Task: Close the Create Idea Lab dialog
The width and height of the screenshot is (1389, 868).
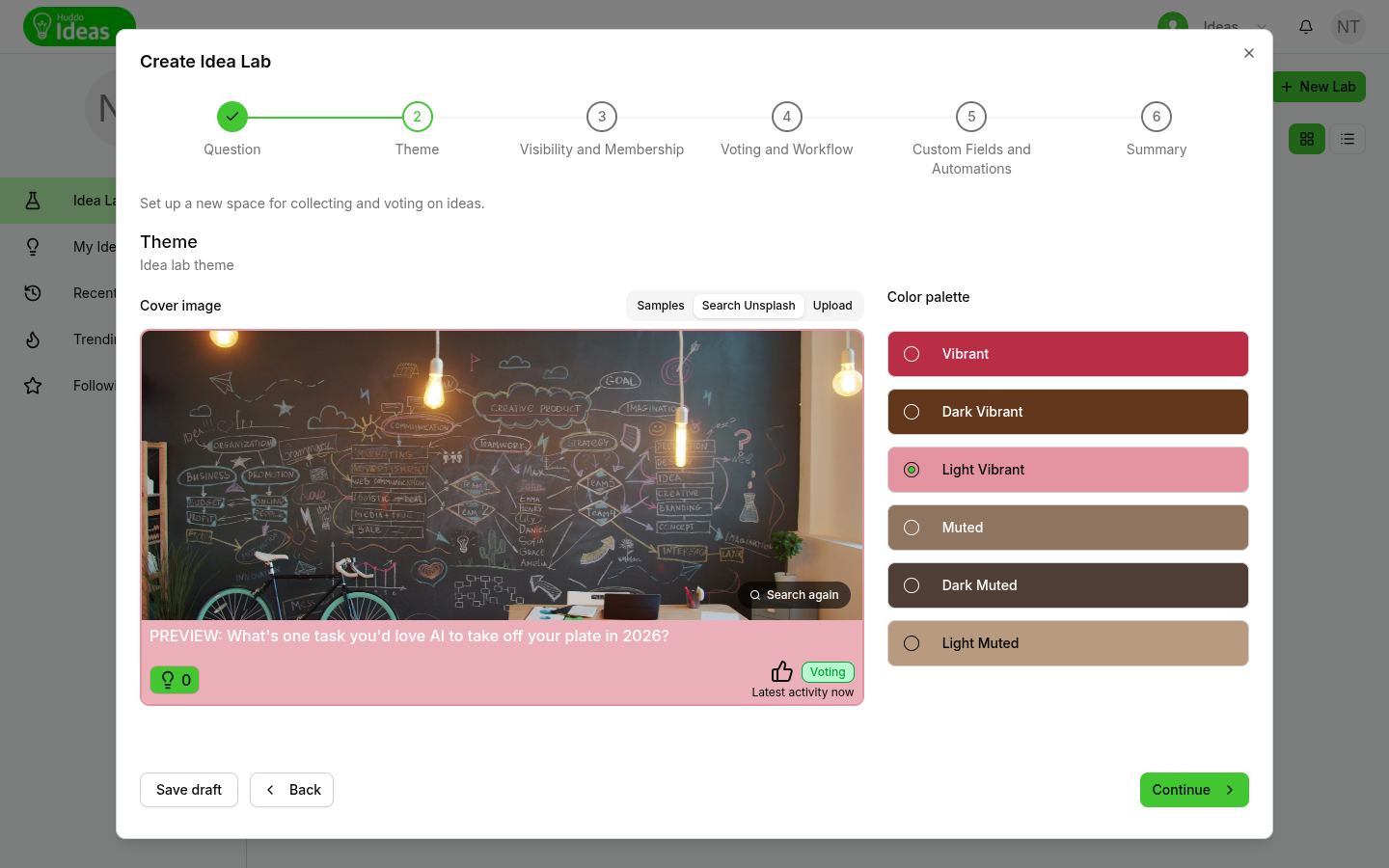Action: (1249, 53)
